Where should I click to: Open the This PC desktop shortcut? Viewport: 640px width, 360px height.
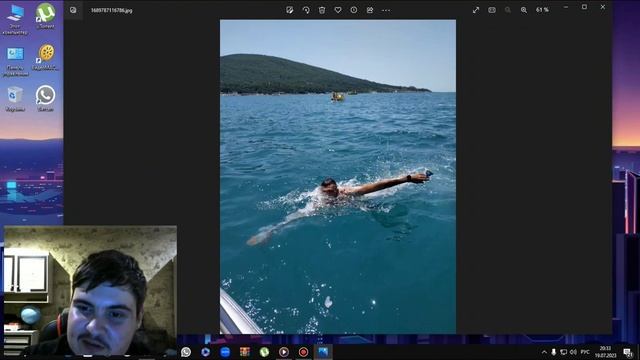point(15,19)
